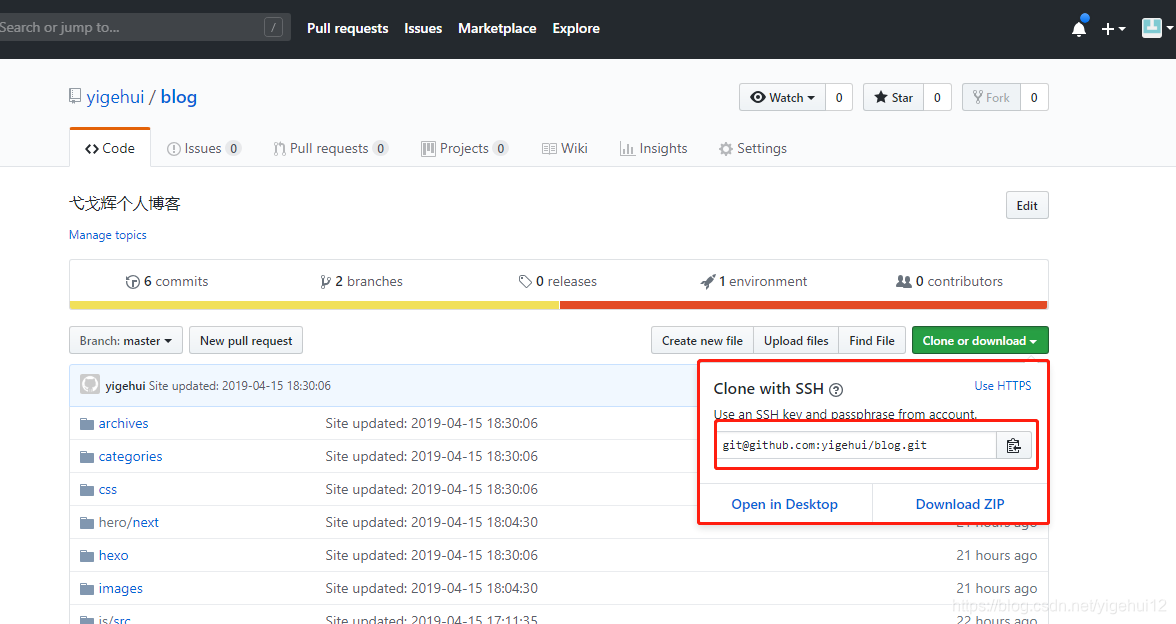Click Edit for the repository description
1176x624 pixels.
[x=1027, y=206]
